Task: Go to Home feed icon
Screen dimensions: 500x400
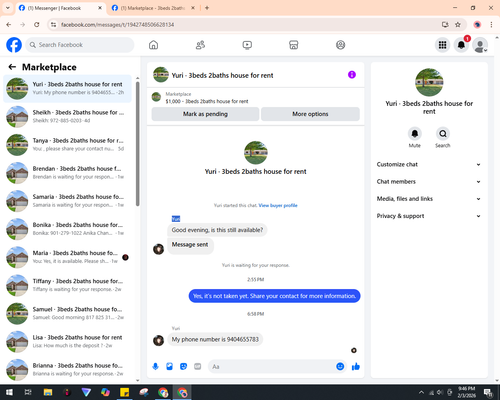Action: (153, 45)
